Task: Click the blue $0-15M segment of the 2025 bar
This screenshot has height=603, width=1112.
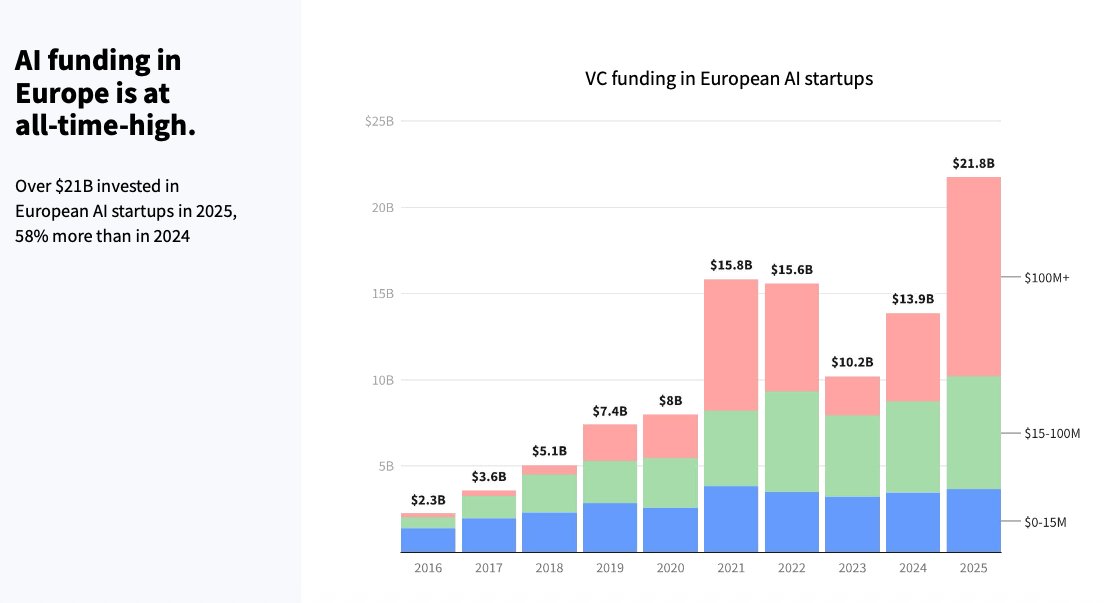Action: click(x=973, y=520)
